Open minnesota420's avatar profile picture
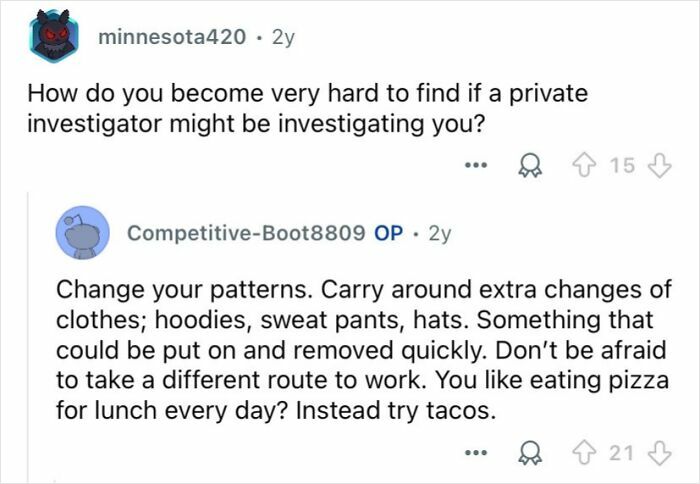Screen dimensions: 700x484 (53, 36)
